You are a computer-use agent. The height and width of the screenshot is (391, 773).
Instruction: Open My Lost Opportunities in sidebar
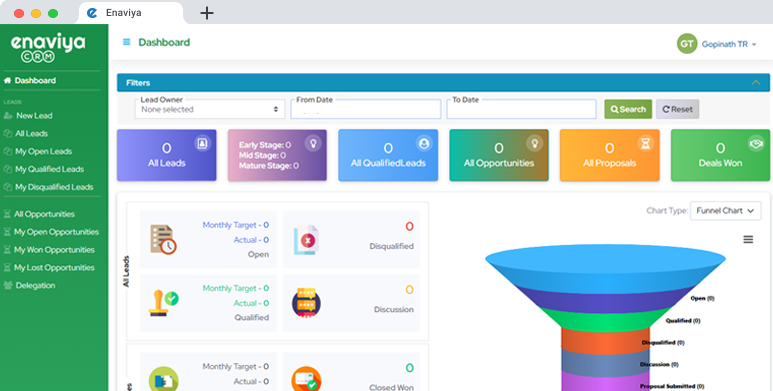(49, 267)
